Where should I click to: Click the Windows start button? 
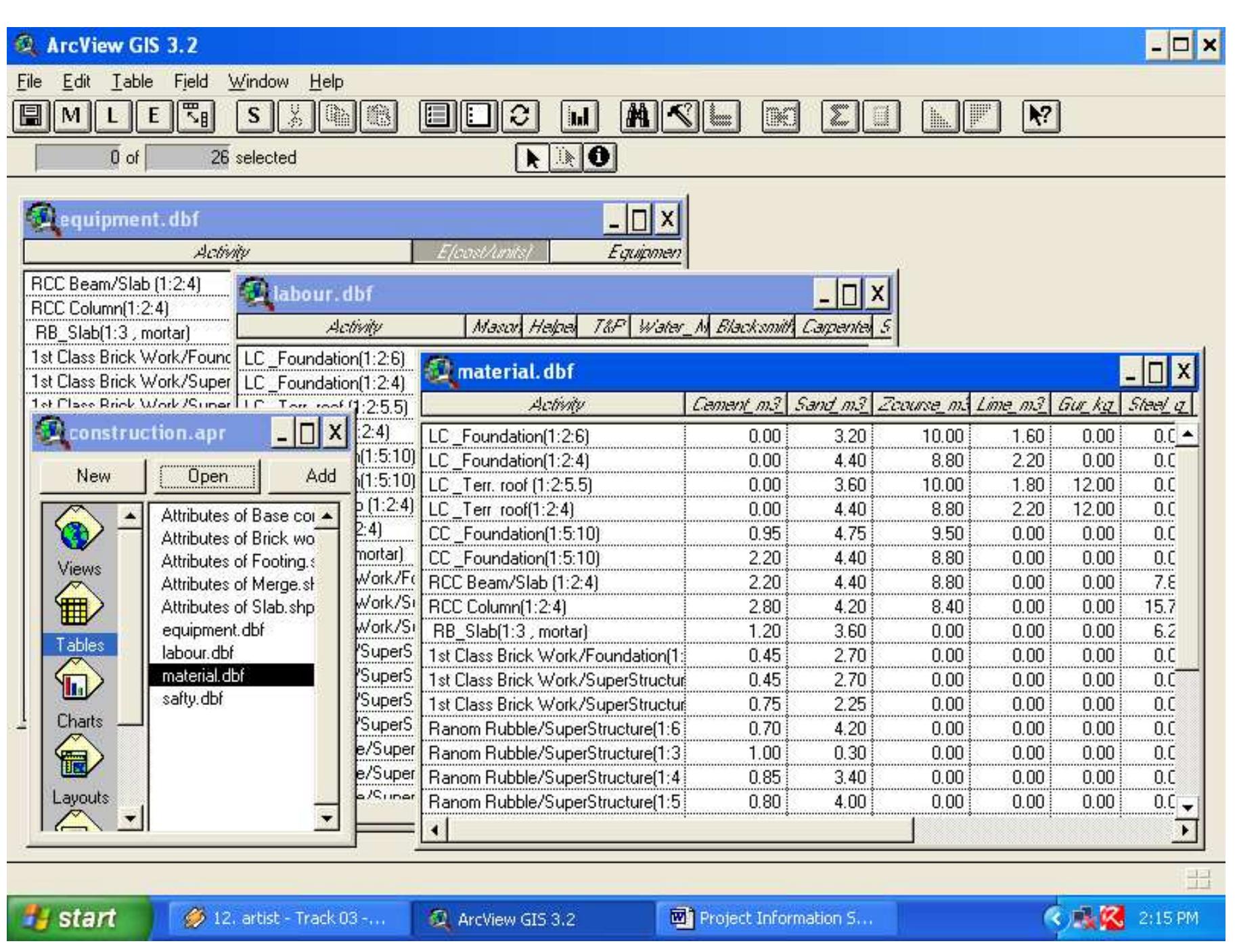tap(78, 919)
